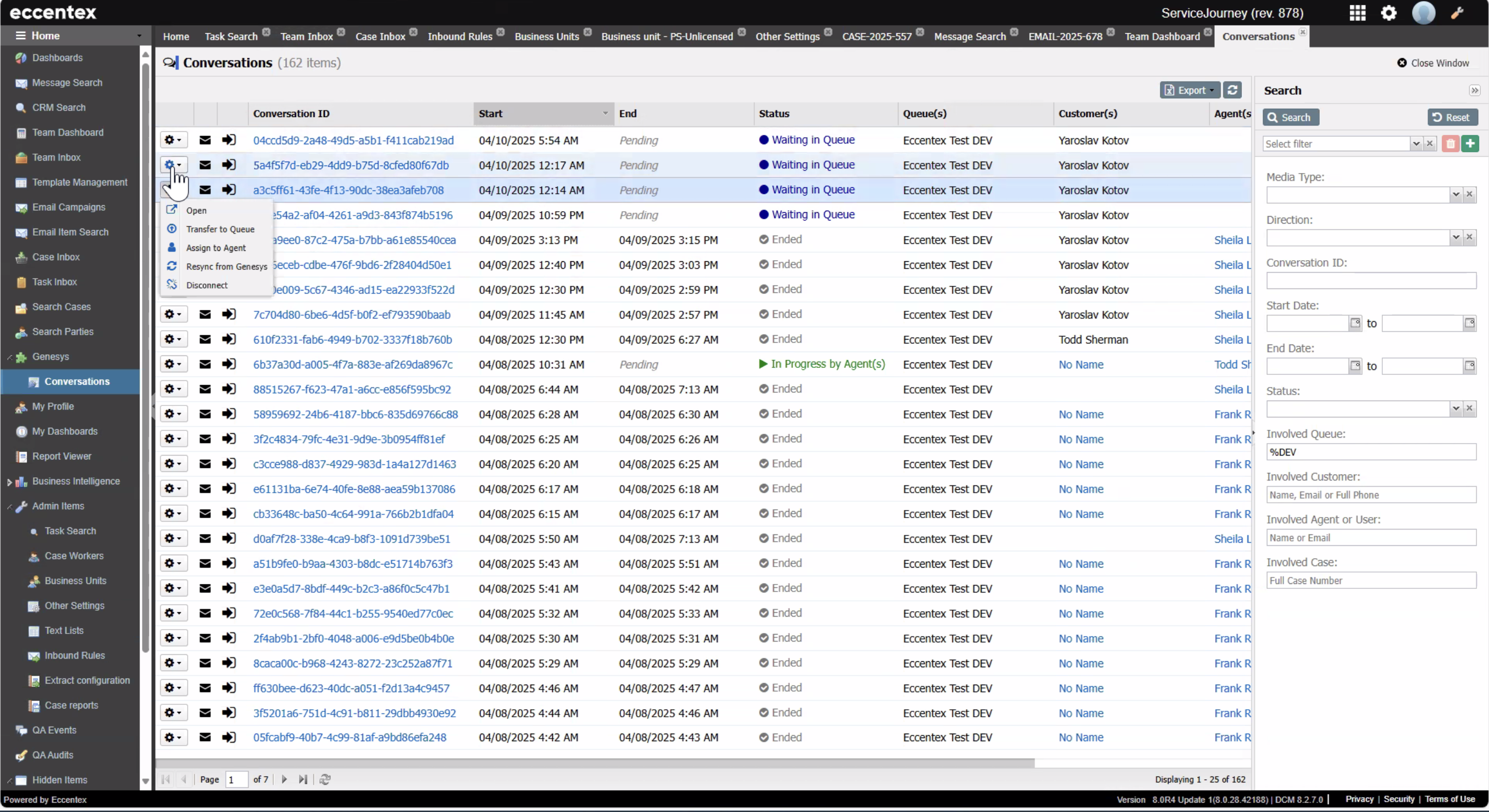
Task: Refresh the conversations grid next to Export
Action: coord(1232,90)
